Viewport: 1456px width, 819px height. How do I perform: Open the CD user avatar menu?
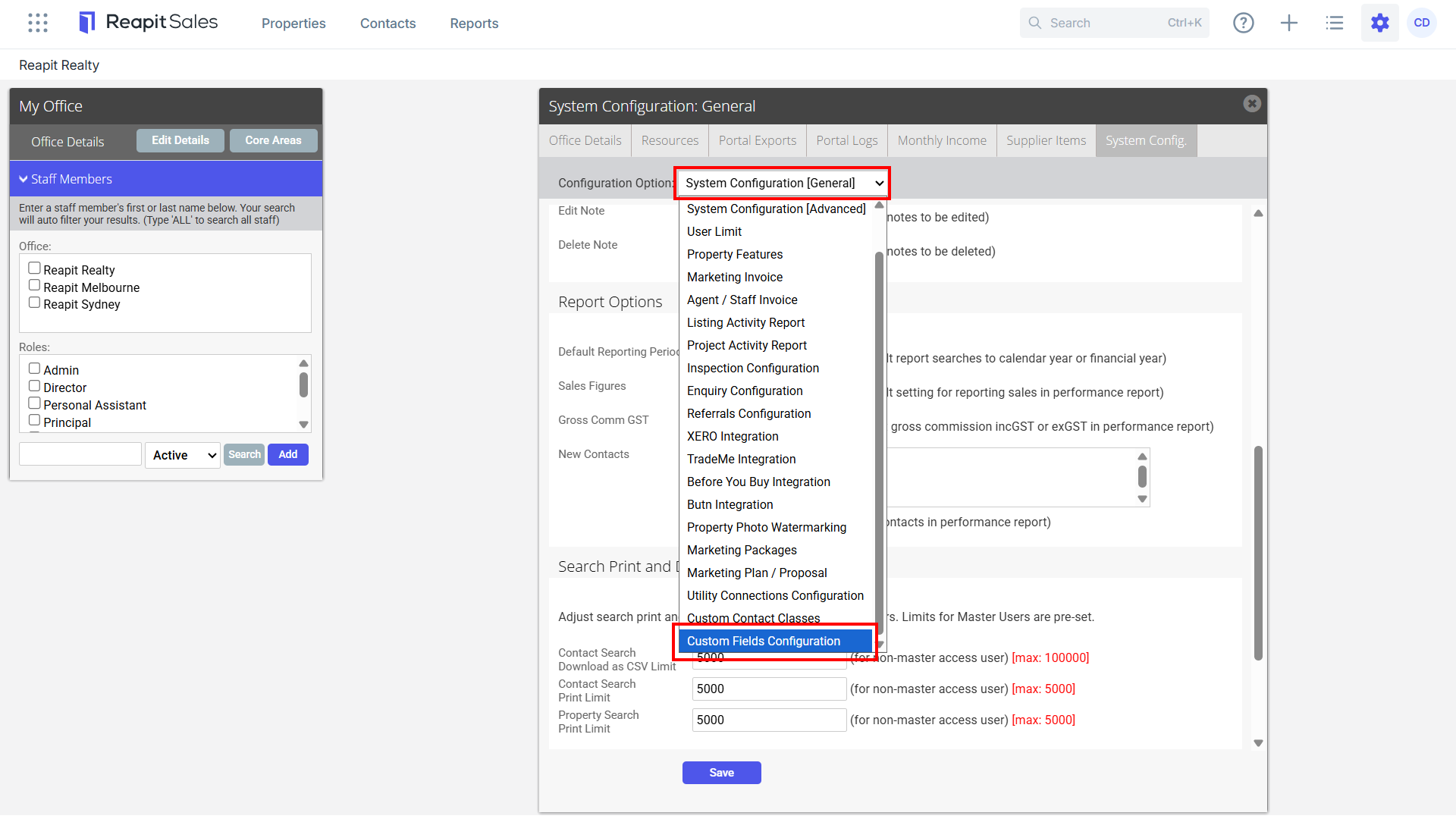coord(1422,23)
